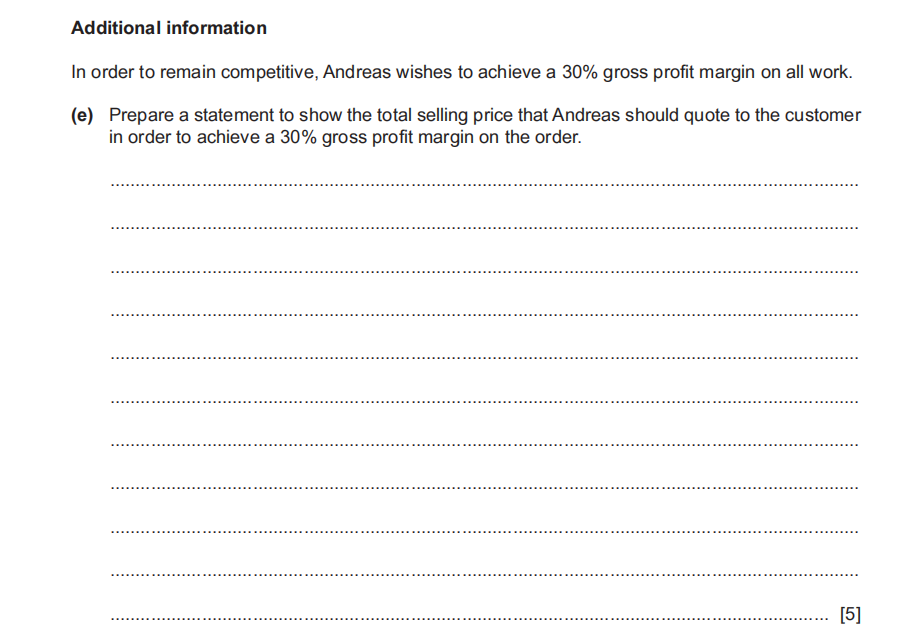Click the eighth dotted answer line
The image size is (921, 642).
point(484,487)
